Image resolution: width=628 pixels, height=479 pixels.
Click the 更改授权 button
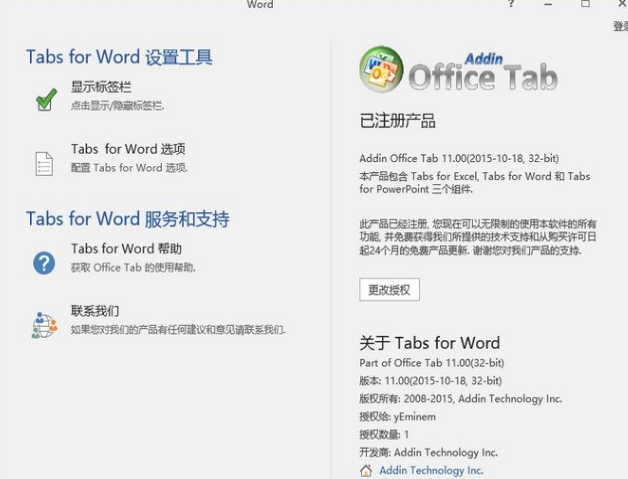point(389,290)
